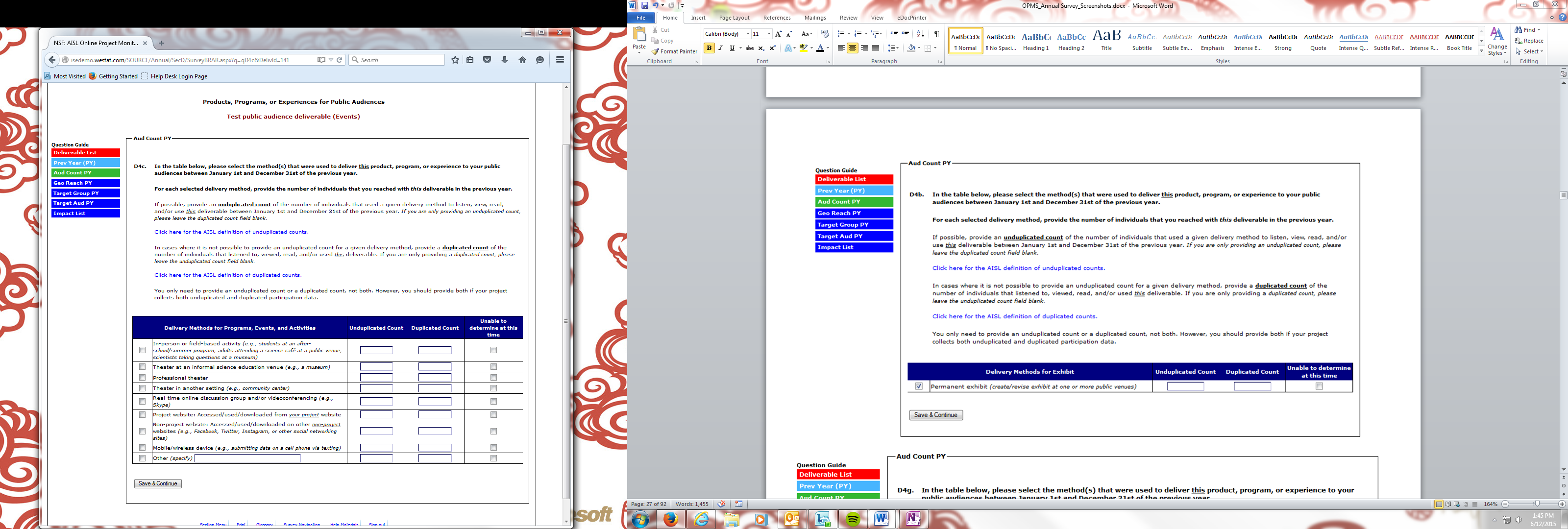Viewport: 1568px width, 529px height.
Task: Center align the paragraph text
Action: 852,48
